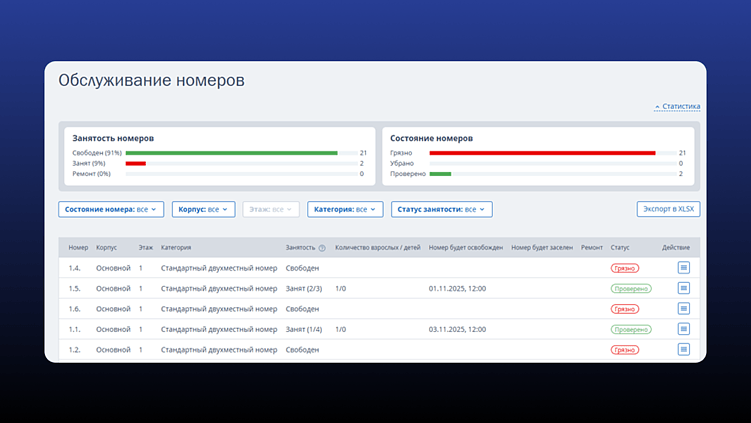
Task: Click the Этаж column header
Action: (146, 248)
